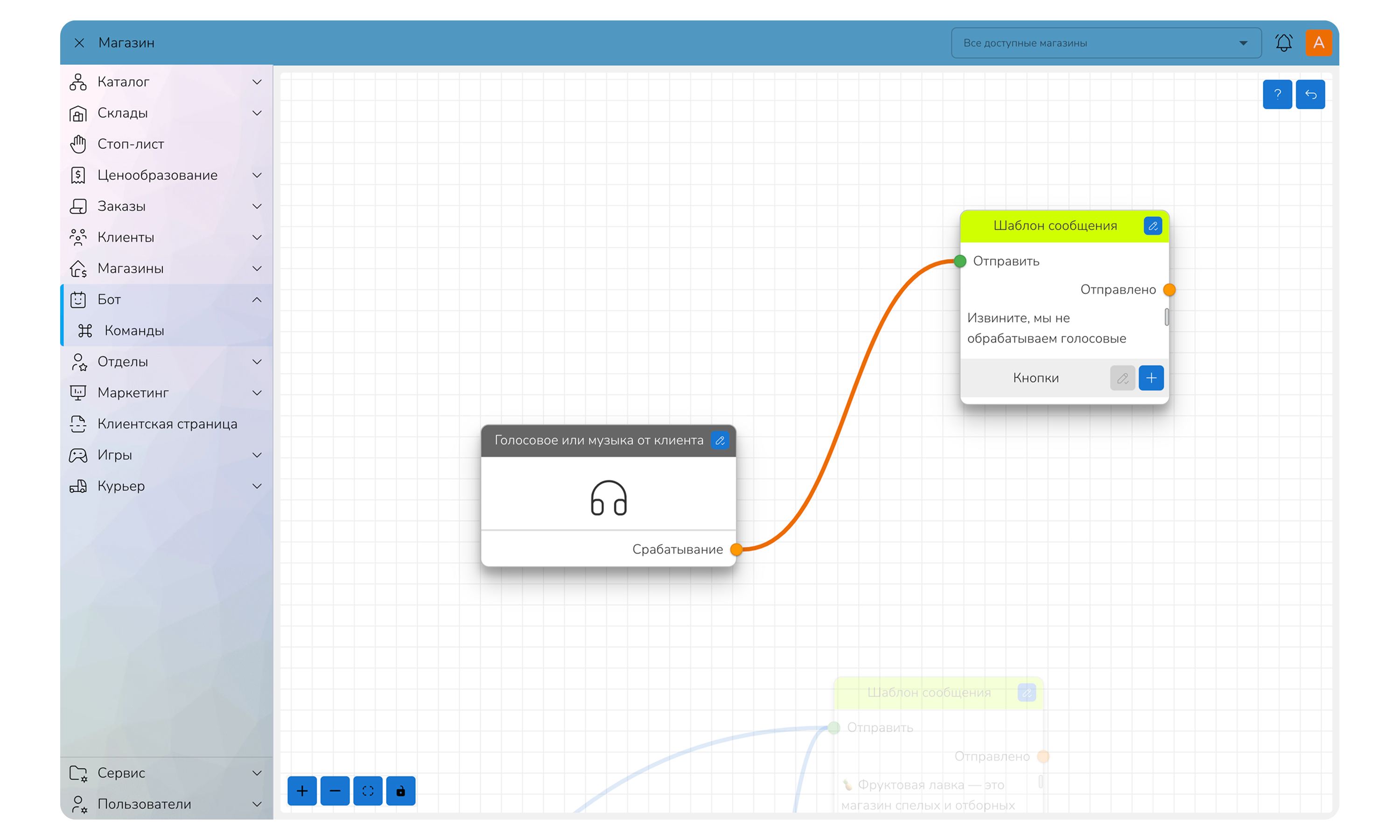Open Клиентская страница menu item

[x=167, y=424]
